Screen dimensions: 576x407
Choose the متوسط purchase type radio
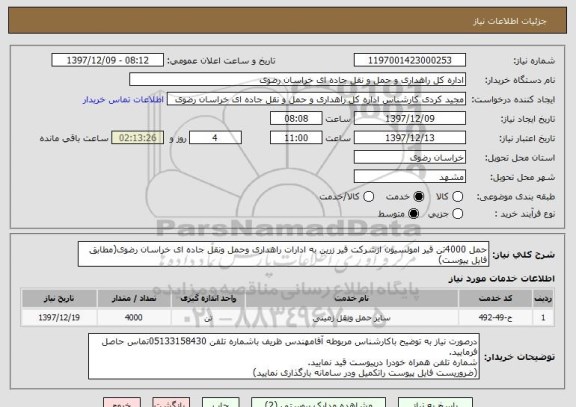pos(413,214)
